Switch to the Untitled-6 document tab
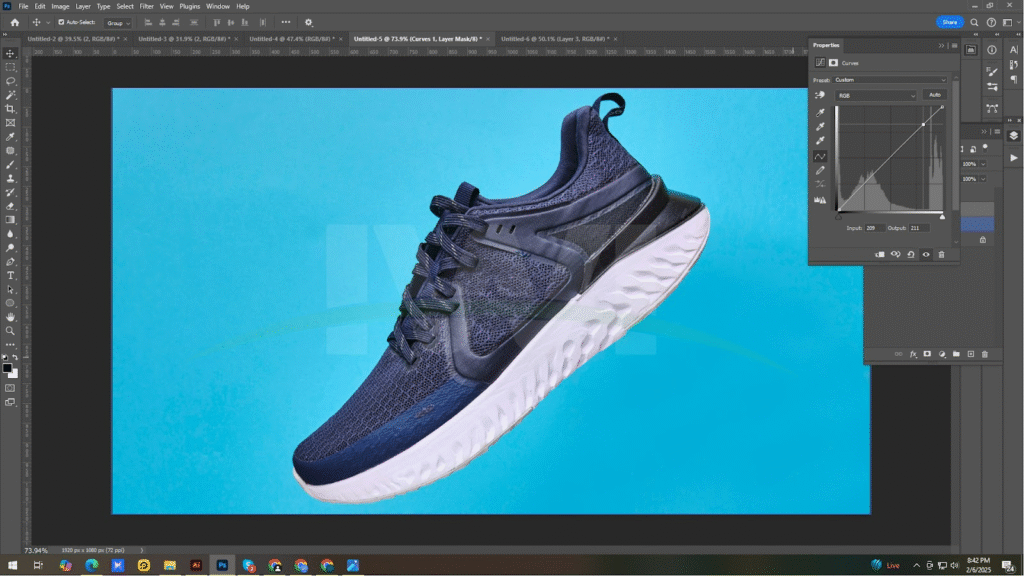Screen dimensions: 1024x576 (x=555, y=39)
